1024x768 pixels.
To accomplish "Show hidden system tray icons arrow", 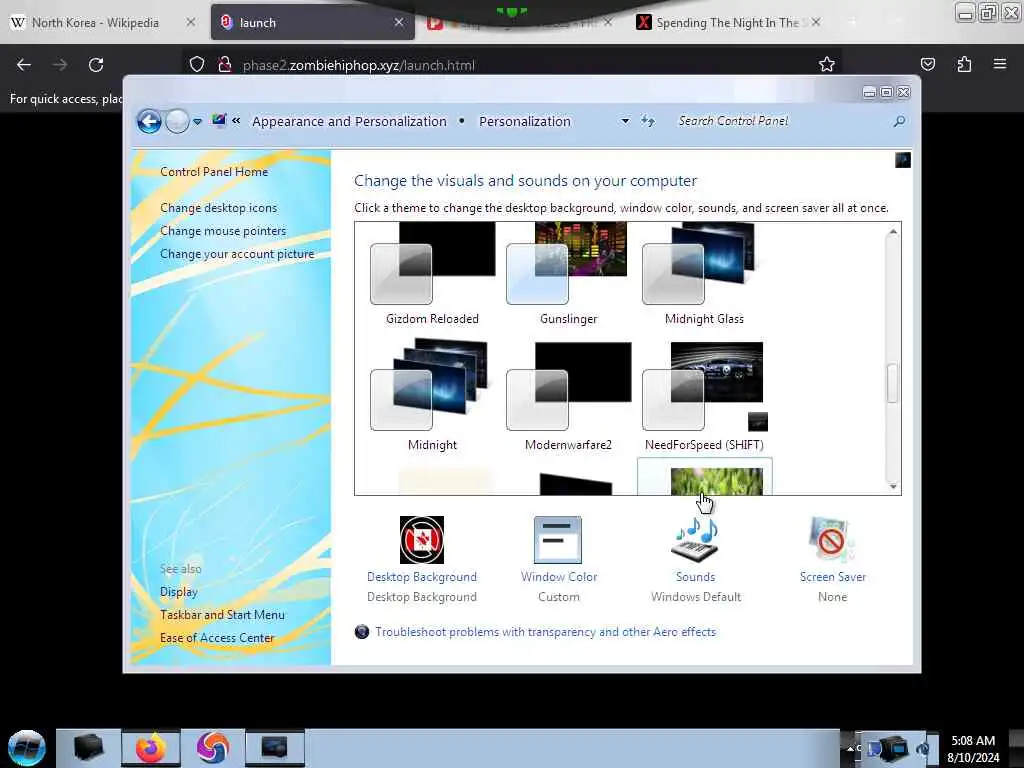I will (850, 748).
